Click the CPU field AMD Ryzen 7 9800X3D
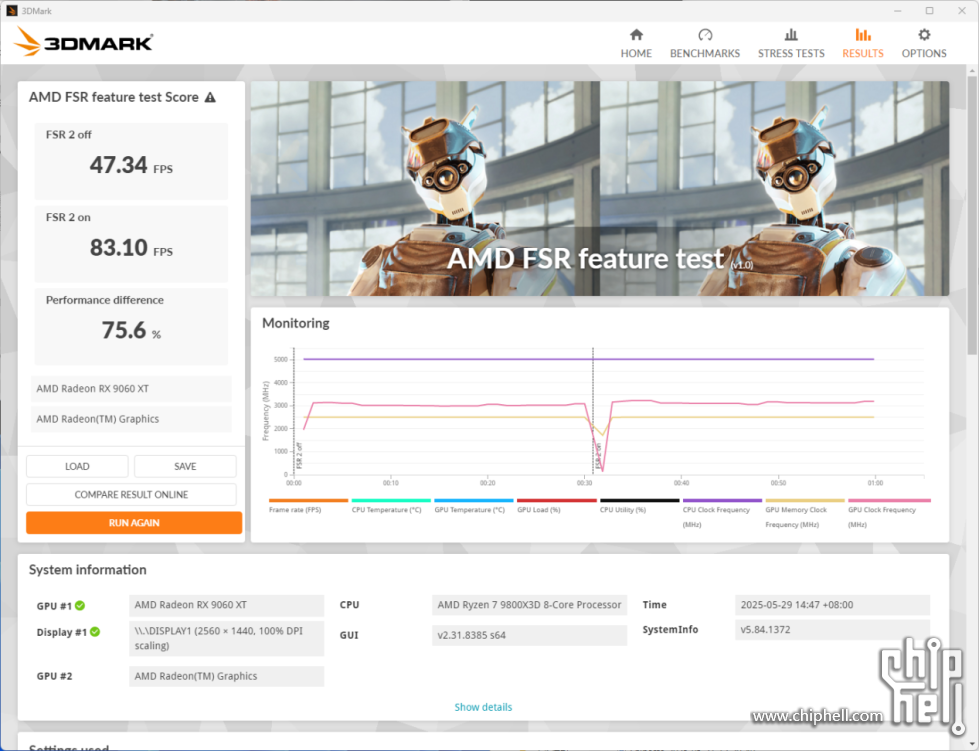Image resolution: width=979 pixels, height=751 pixels. click(x=529, y=605)
